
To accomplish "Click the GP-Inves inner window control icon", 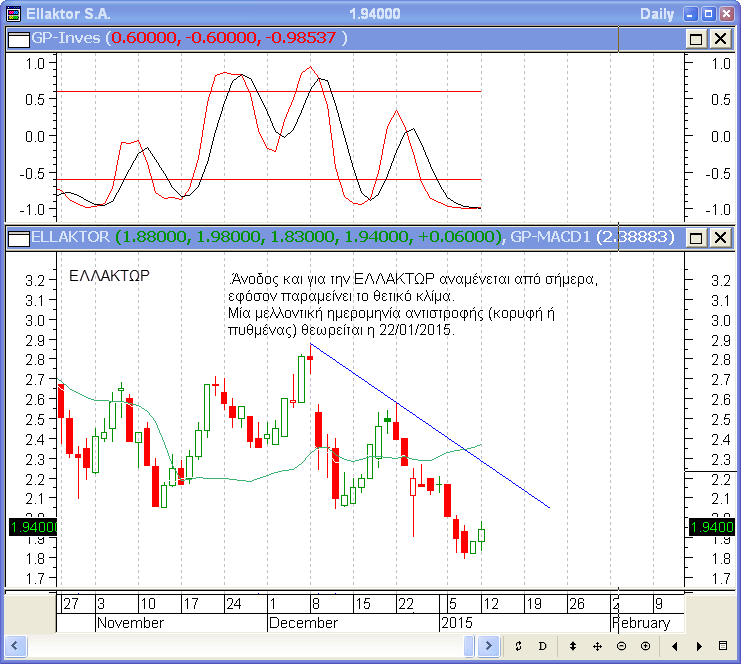I will coord(19,39).
